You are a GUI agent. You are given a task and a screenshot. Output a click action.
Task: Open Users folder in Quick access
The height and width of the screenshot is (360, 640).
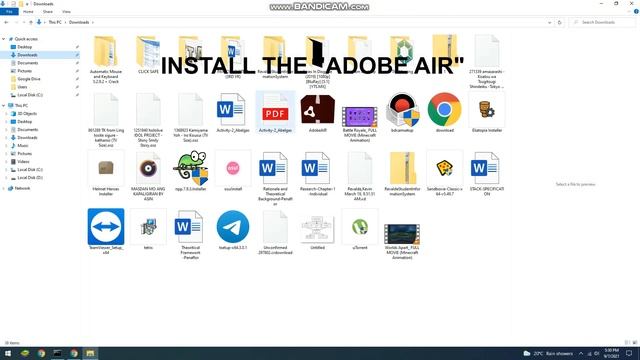pos(22,87)
